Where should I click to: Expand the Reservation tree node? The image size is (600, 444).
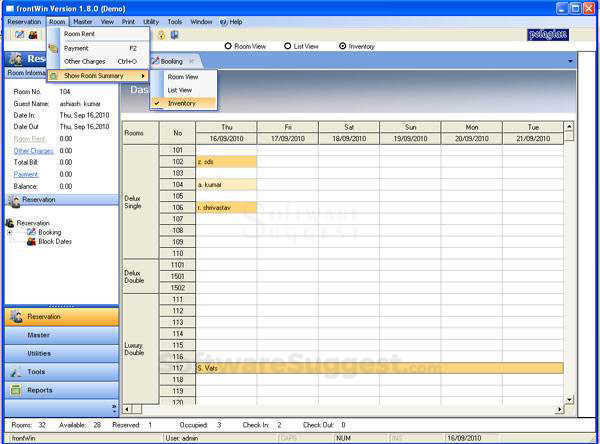click(x=10, y=232)
